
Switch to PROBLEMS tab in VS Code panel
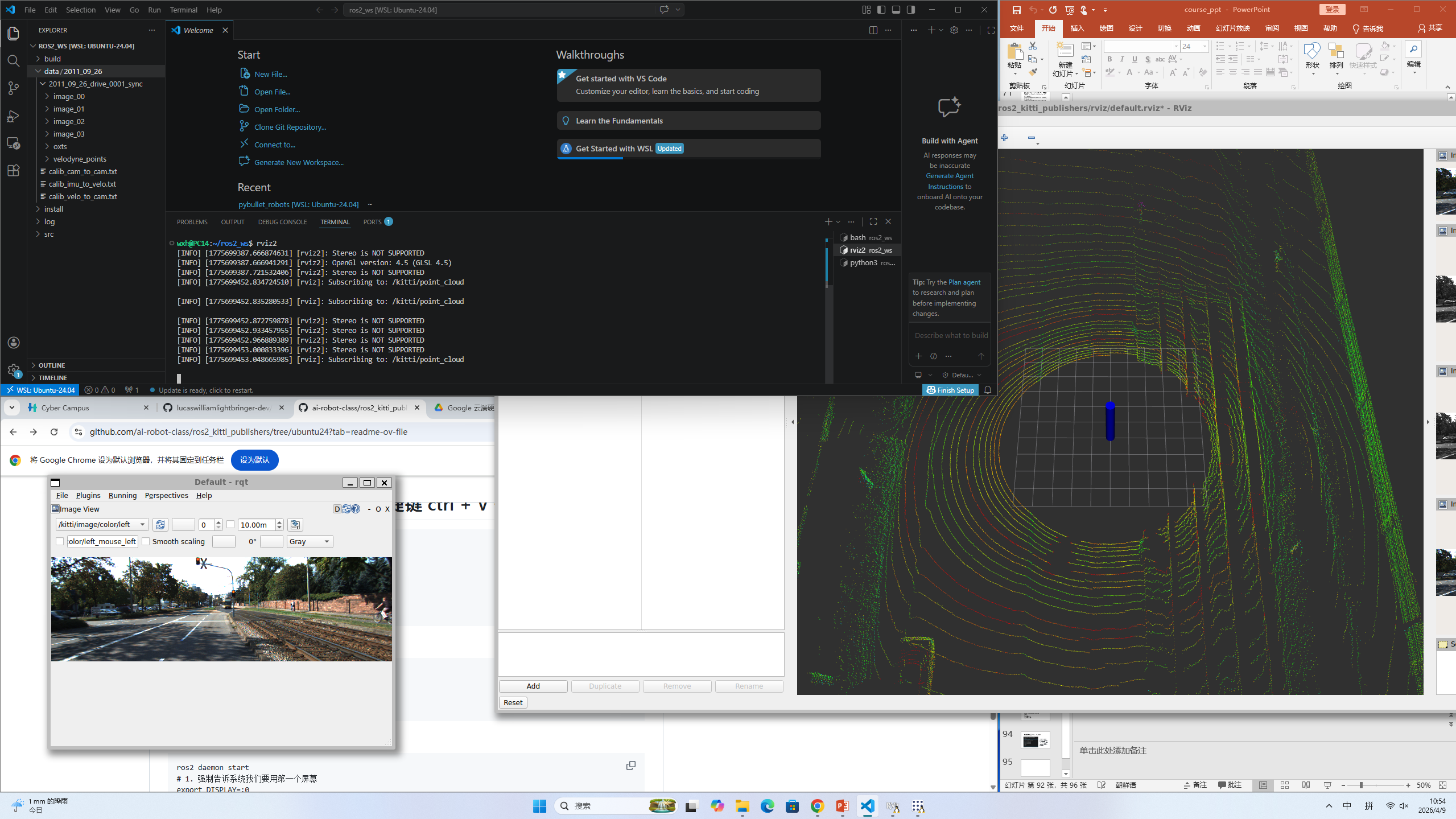tap(192, 222)
